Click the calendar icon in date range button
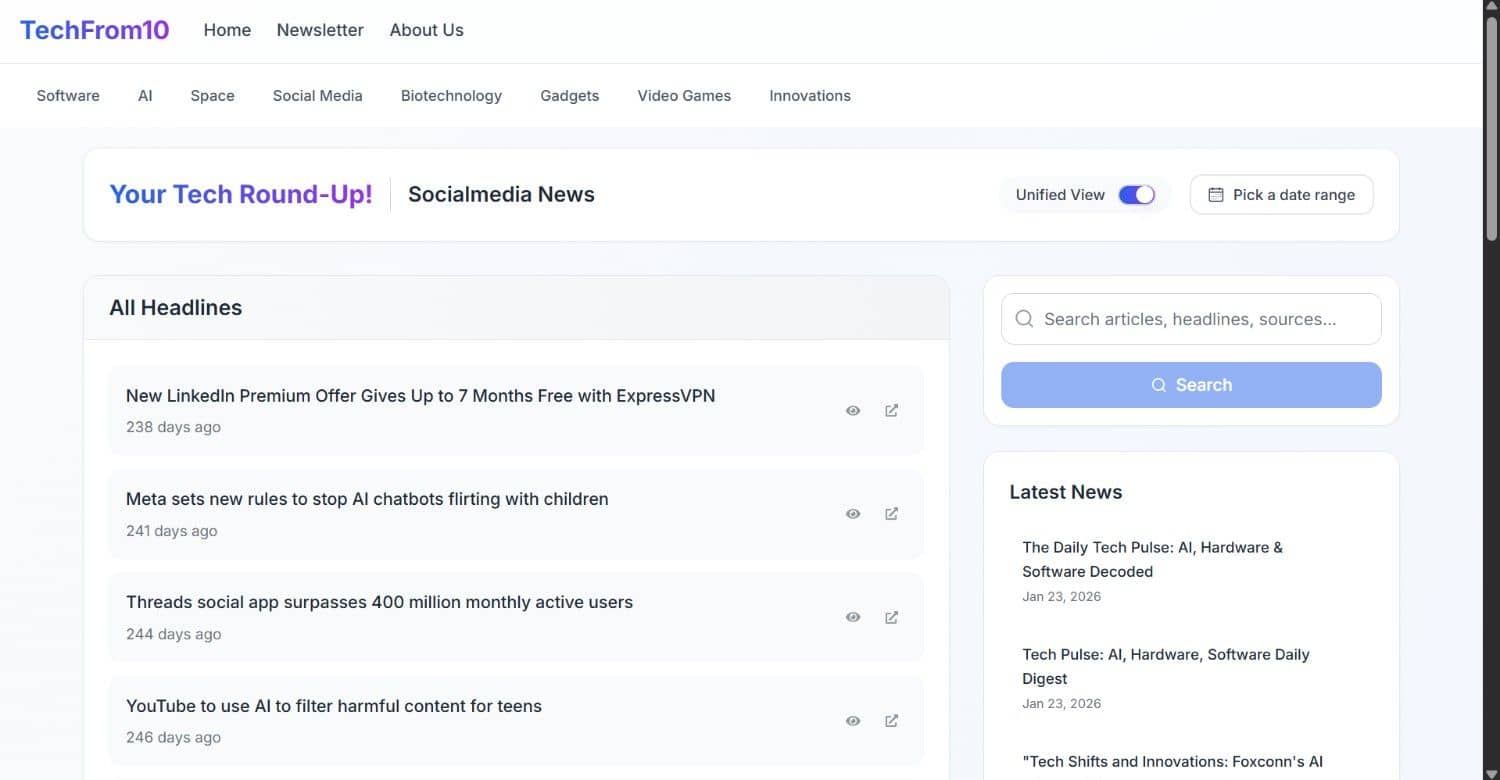The image size is (1500, 780). click(1216, 195)
